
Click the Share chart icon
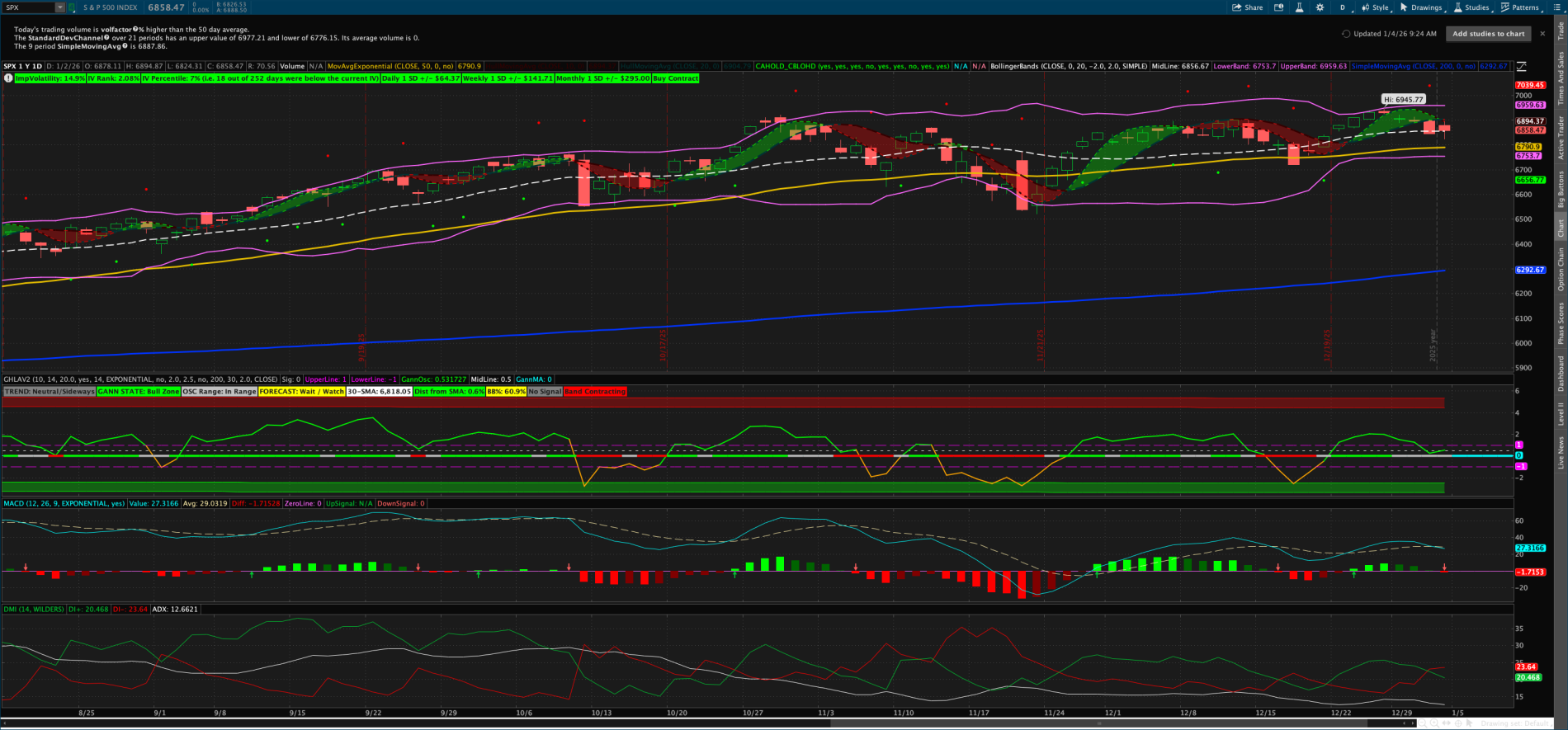click(1247, 7)
